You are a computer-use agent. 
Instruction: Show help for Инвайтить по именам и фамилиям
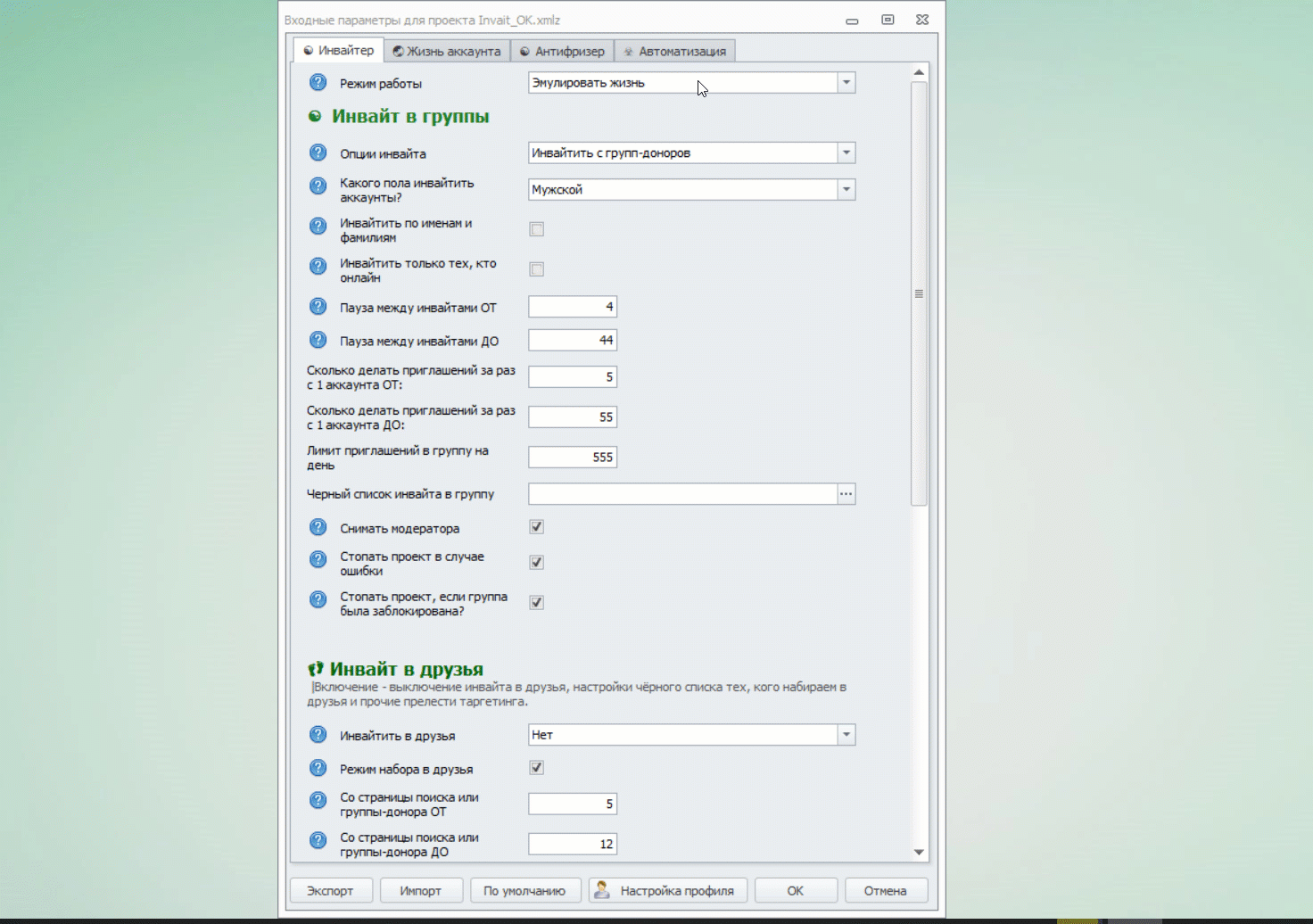318,227
